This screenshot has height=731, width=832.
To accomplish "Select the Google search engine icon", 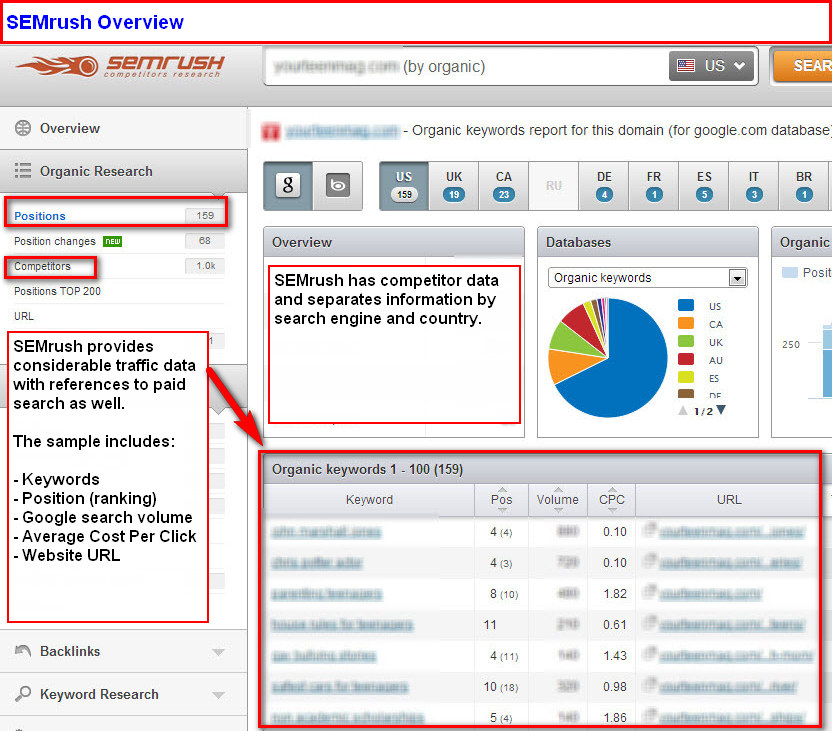I will [288, 185].
